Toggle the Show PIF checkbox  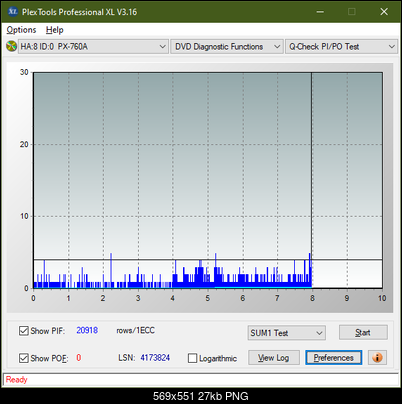pyautogui.click(x=24, y=331)
